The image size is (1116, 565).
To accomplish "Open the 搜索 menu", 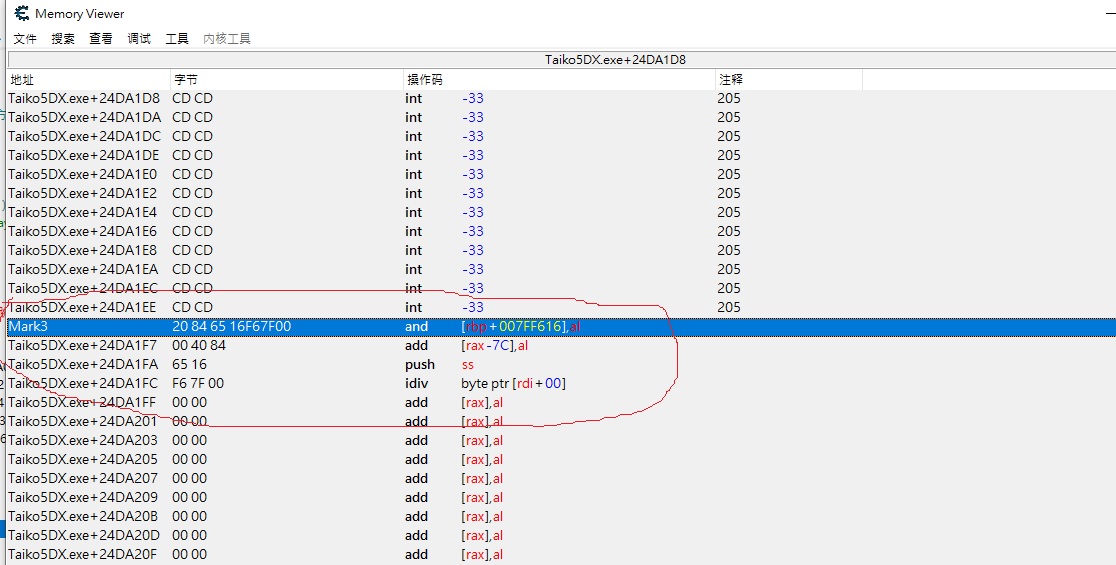I will click(63, 39).
